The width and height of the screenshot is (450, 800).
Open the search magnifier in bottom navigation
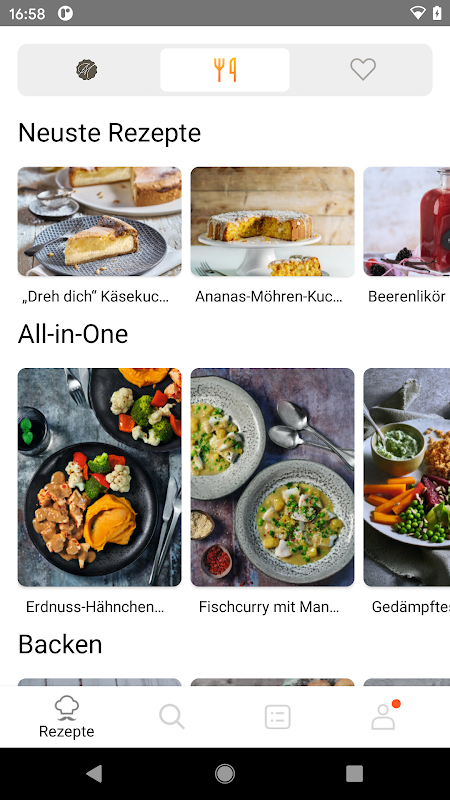172,716
